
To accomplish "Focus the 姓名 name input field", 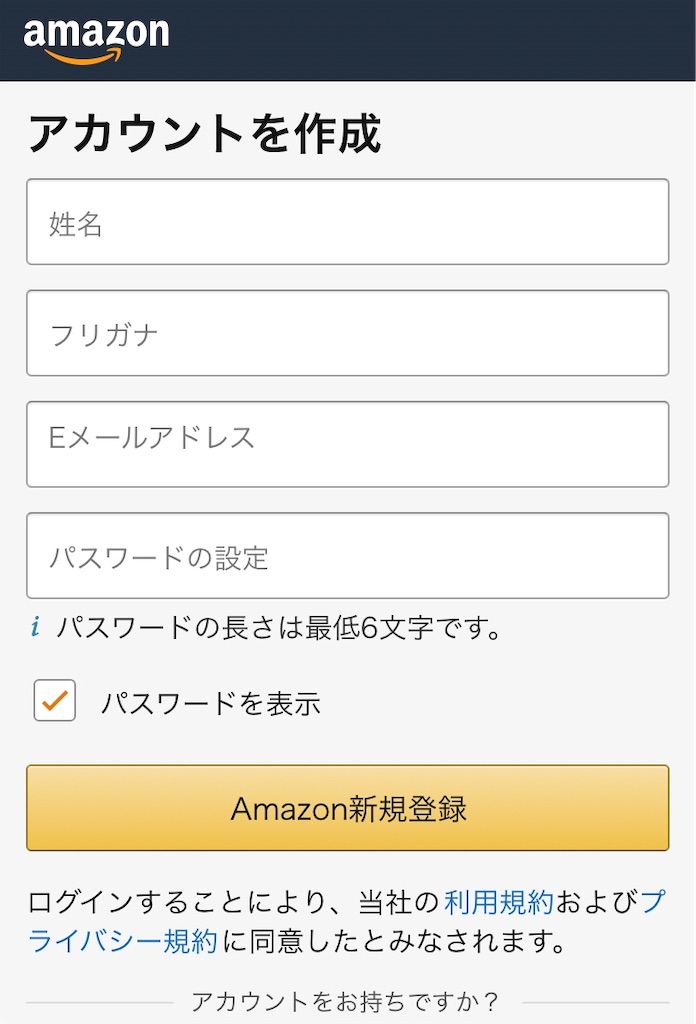I will coord(347,222).
